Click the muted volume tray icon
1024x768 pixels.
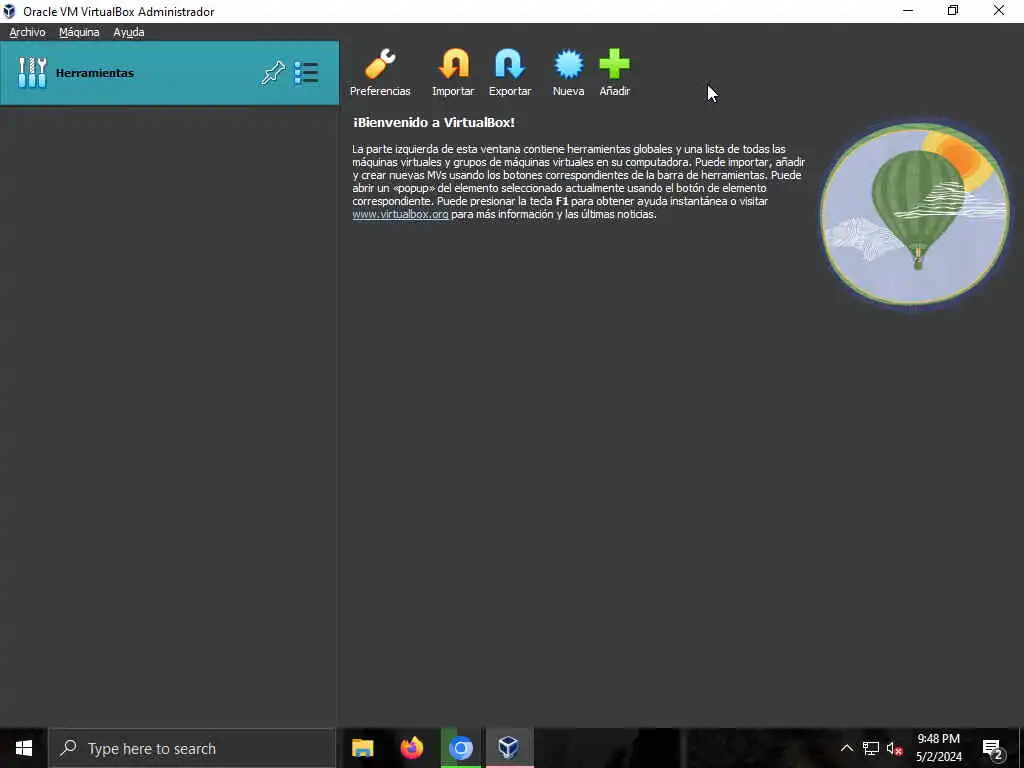(x=894, y=748)
